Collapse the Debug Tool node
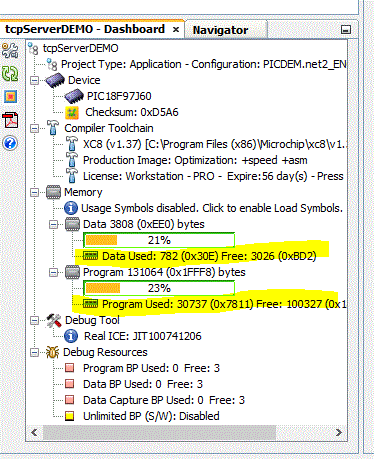The height and width of the screenshot is (459, 374). [35, 320]
